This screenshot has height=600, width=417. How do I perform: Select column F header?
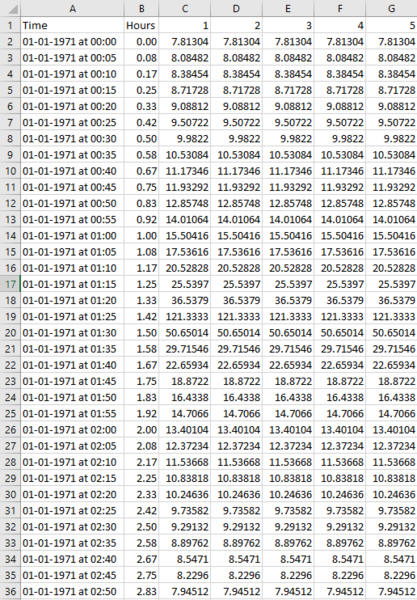point(340,8)
